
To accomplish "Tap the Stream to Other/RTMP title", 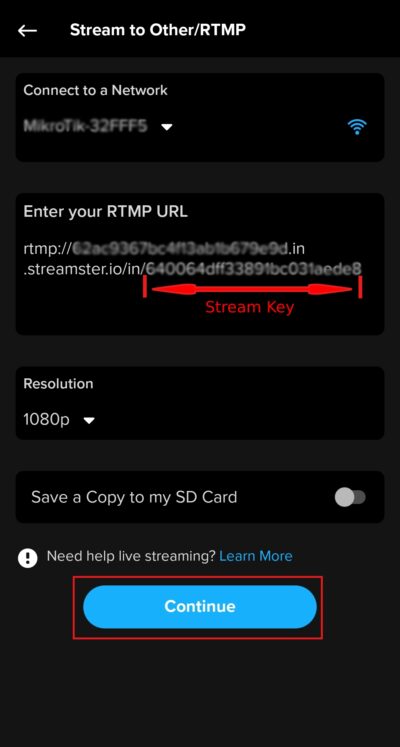I will tap(158, 30).
